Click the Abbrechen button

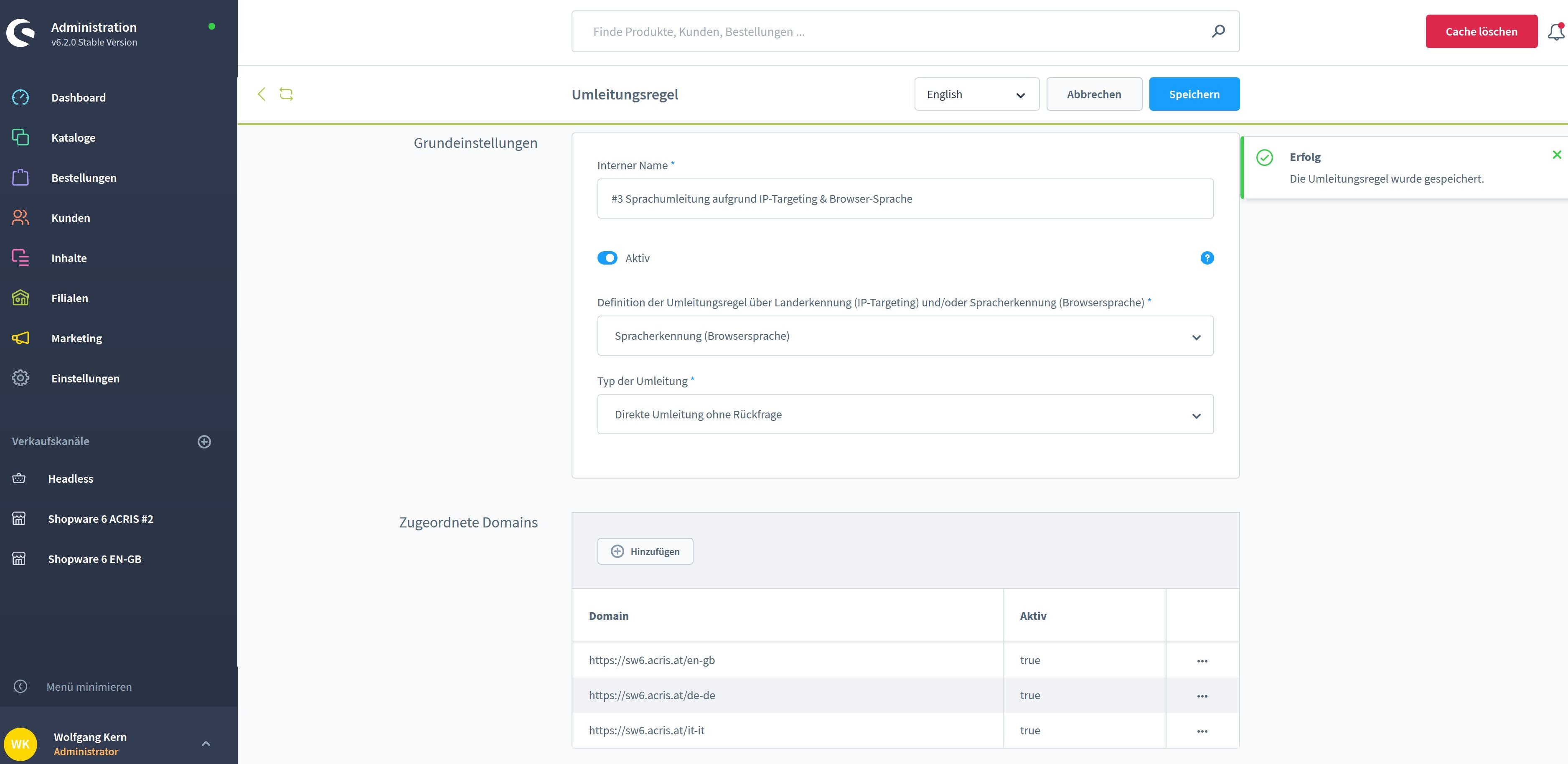tap(1094, 94)
